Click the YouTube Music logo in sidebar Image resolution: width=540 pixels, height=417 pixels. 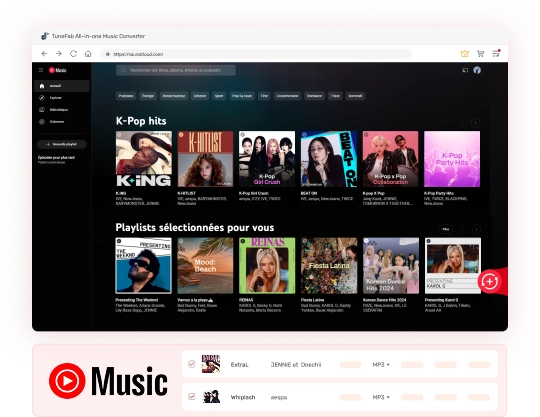[58, 70]
